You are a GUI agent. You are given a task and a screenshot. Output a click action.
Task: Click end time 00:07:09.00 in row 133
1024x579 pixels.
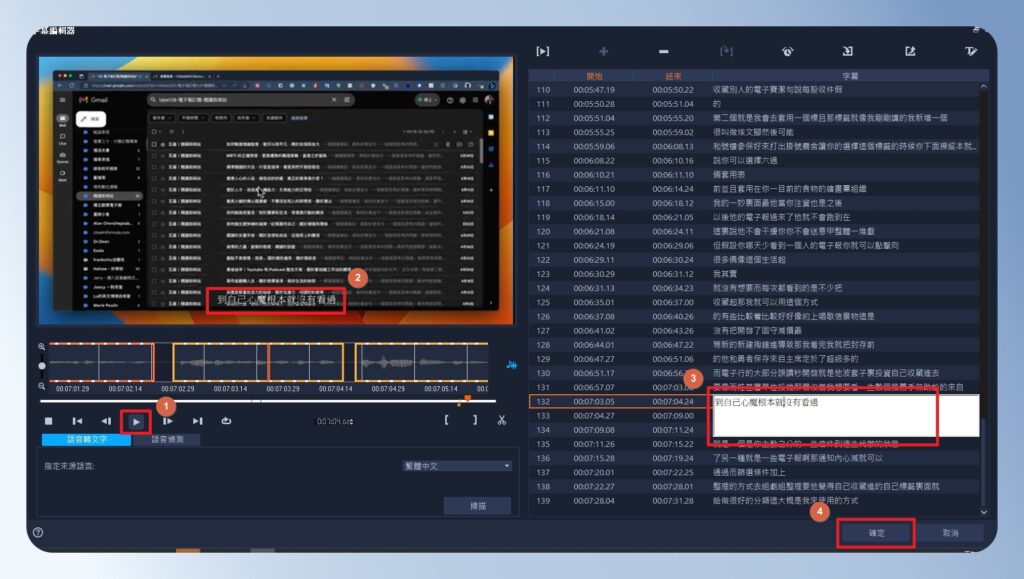(x=673, y=416)
